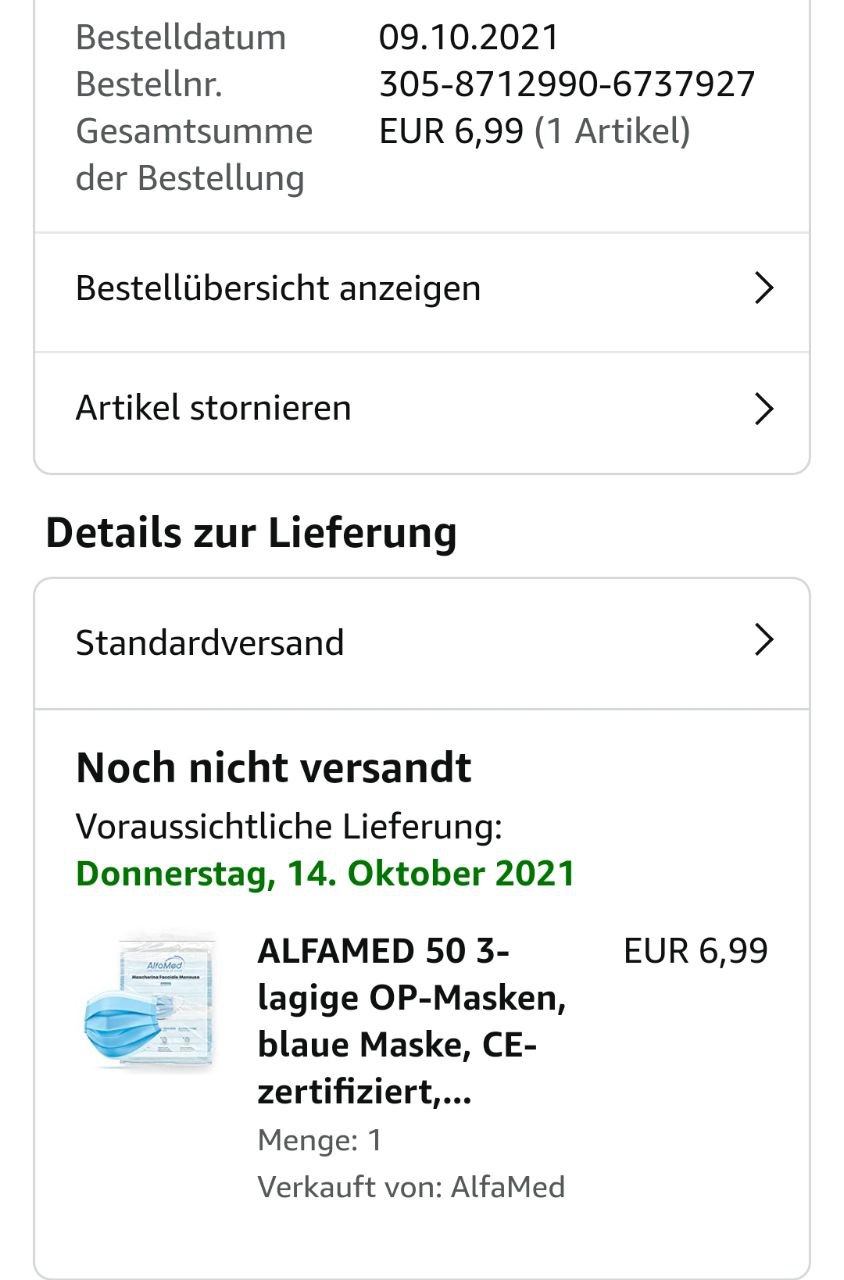This screenshot has width=844, height=1280.
Task: Click the order number 305-8712990-6737927
Action: (x=566, y=84)
